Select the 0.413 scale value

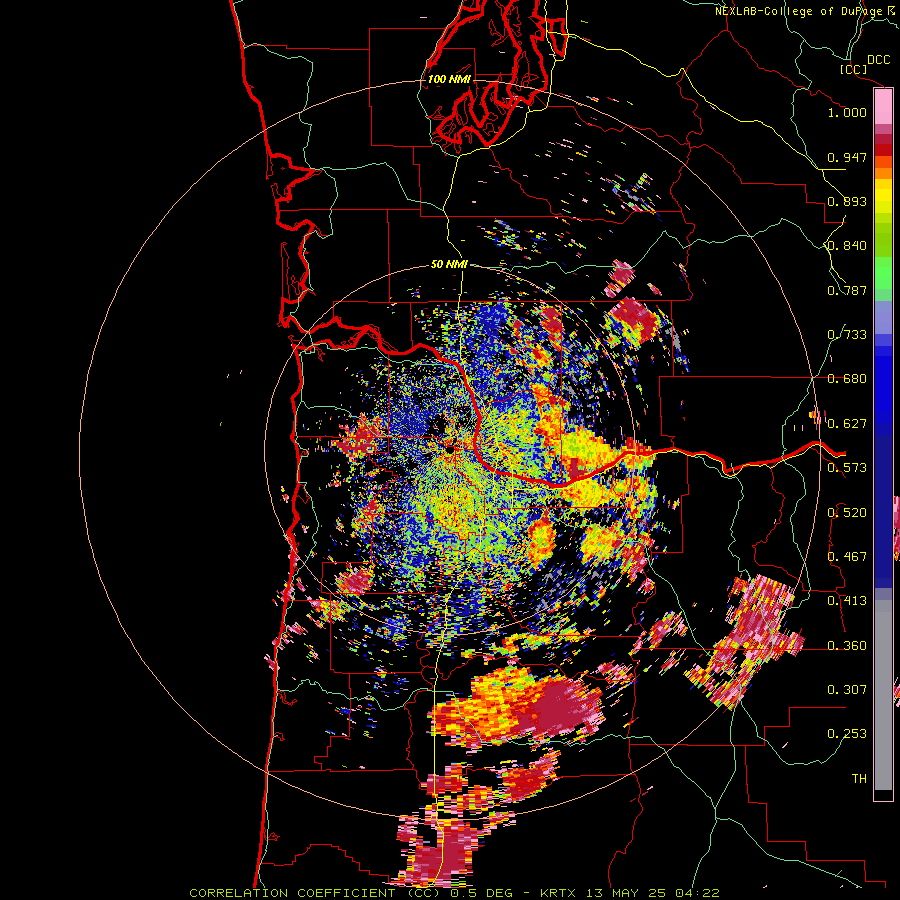[847, 601]
